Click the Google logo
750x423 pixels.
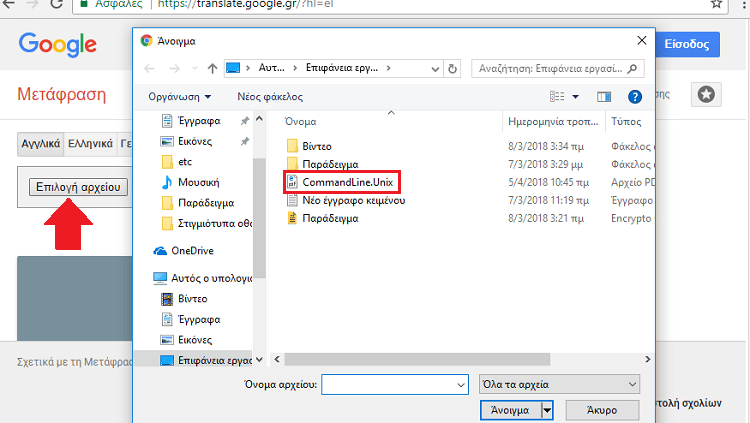(x=57, y=45)
